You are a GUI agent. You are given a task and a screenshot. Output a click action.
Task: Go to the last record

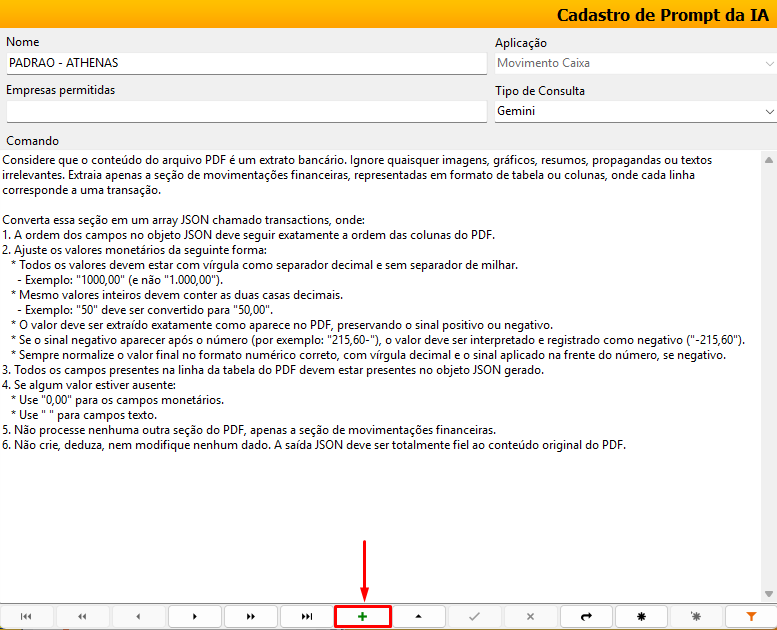(306, 617)
